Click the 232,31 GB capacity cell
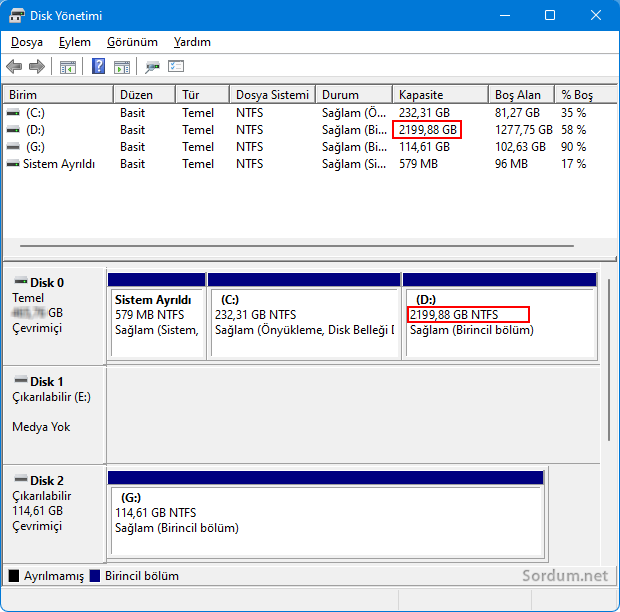The height and width of the screenshot is (612, 620). [x=424, y=113]
